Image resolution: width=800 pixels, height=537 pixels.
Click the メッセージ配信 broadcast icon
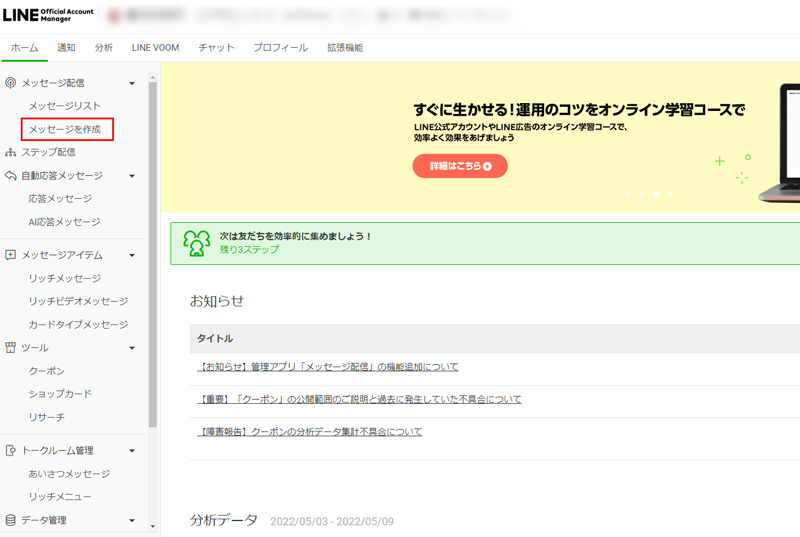(10, 83)
